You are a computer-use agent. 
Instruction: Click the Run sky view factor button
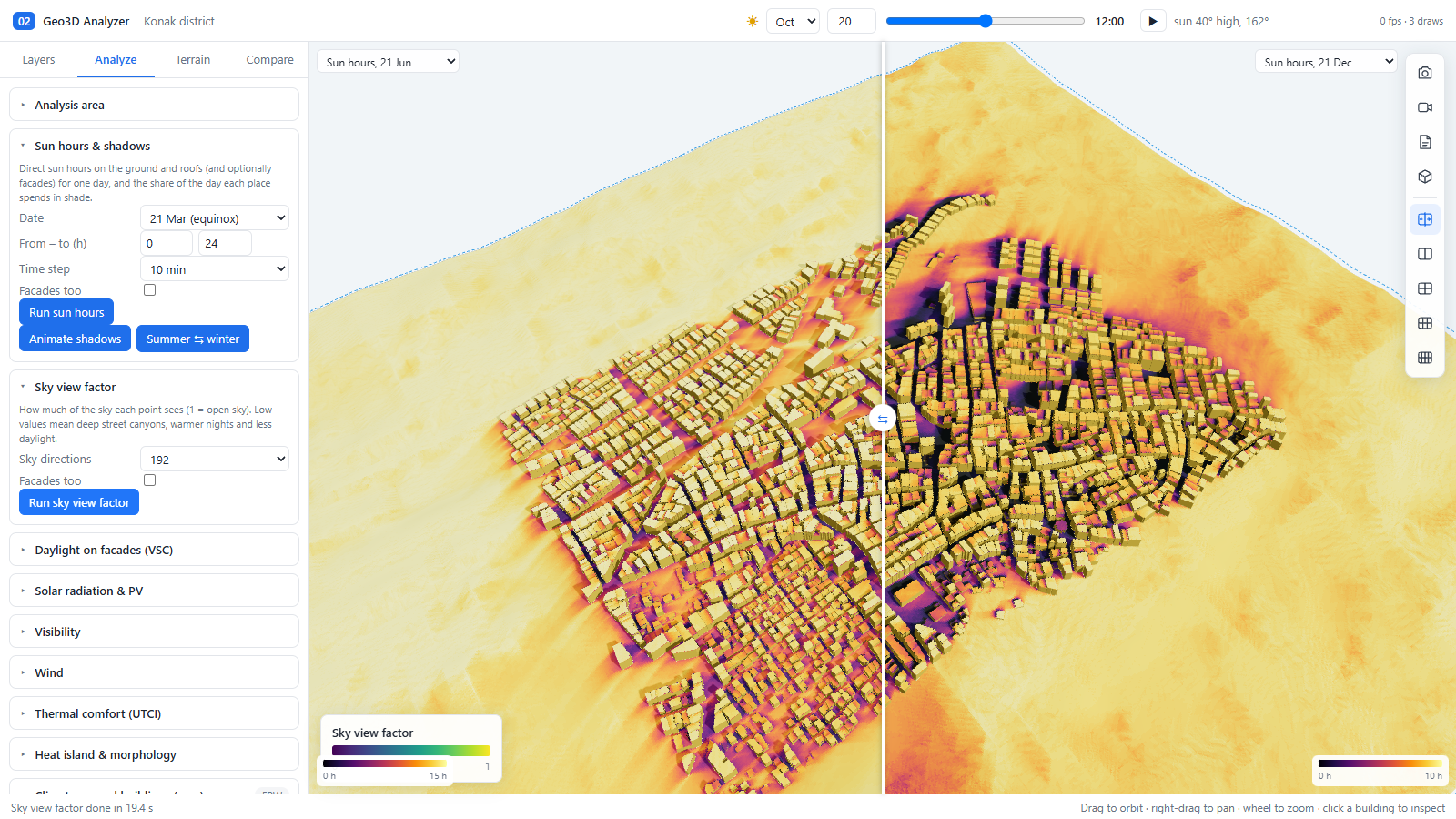click(x=79, y=502)
